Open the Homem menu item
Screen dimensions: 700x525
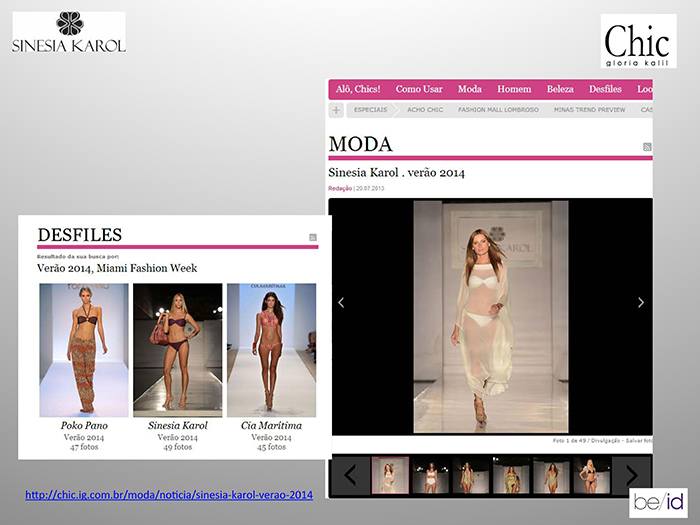click(x=514, y=89)
